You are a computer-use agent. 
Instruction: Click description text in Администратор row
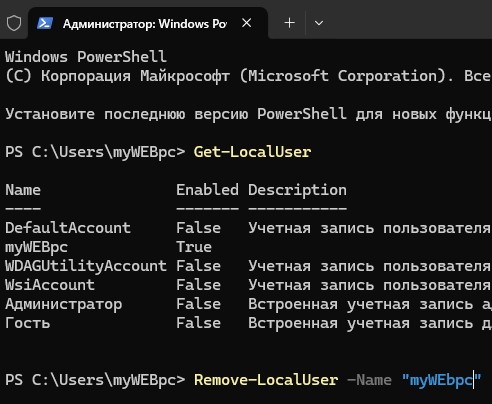(x=370, y=304)
